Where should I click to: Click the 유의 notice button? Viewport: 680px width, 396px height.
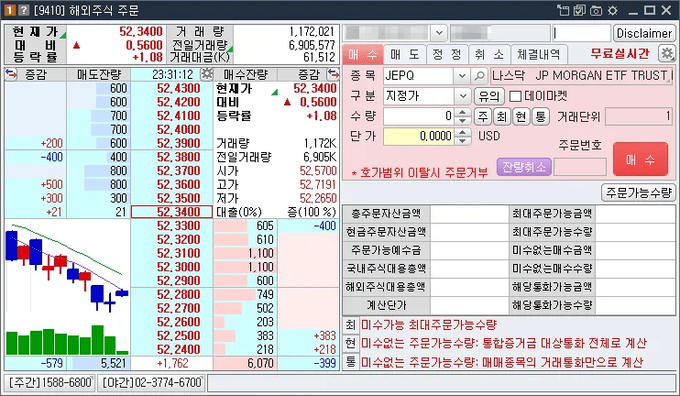pyautogui.click(x=489, y=96)
